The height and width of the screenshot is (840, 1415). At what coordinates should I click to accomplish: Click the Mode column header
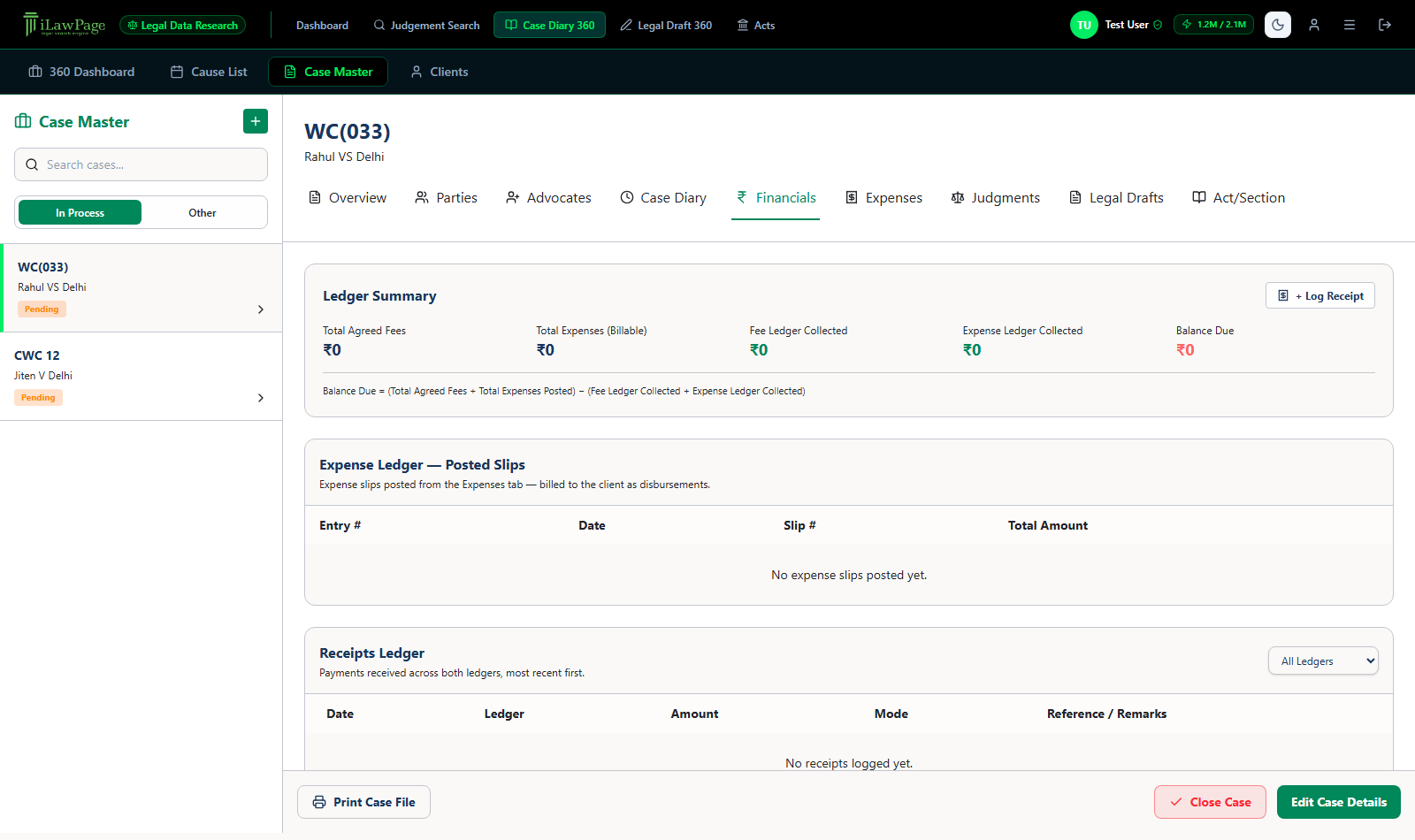pyautogui.click(x=891, y=714)
